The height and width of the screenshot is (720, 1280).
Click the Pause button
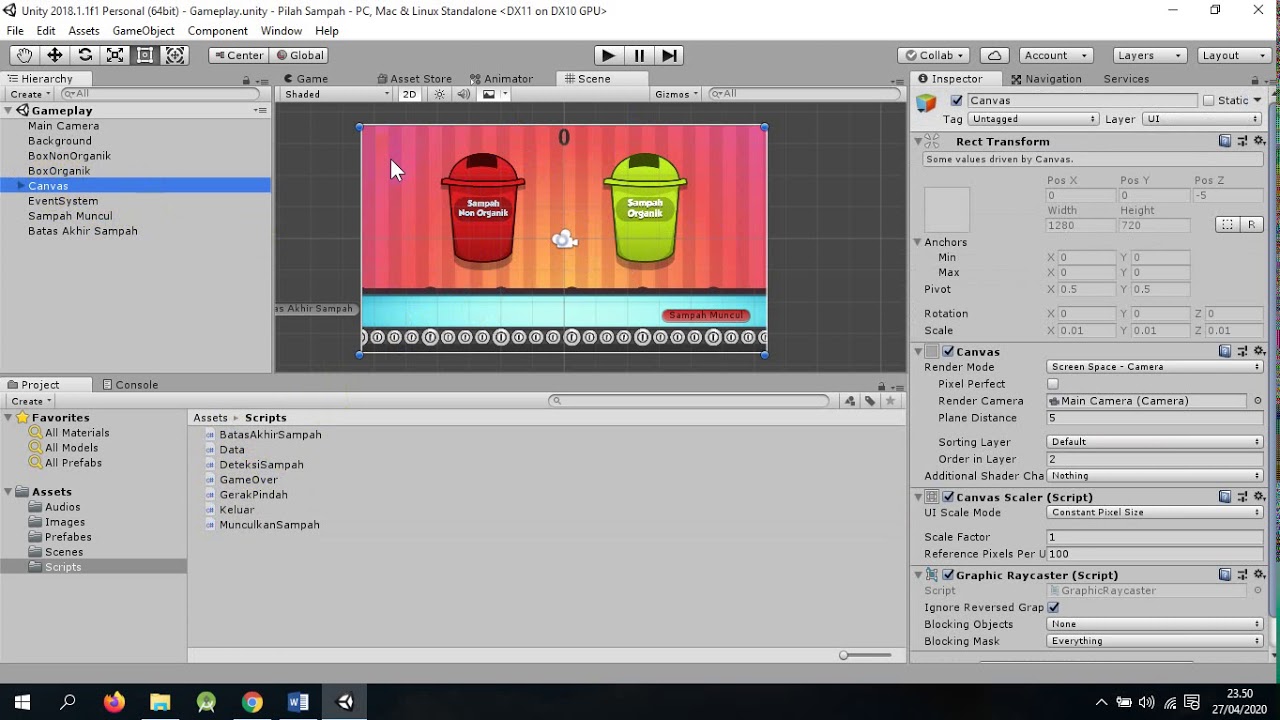tap(639, 55)
